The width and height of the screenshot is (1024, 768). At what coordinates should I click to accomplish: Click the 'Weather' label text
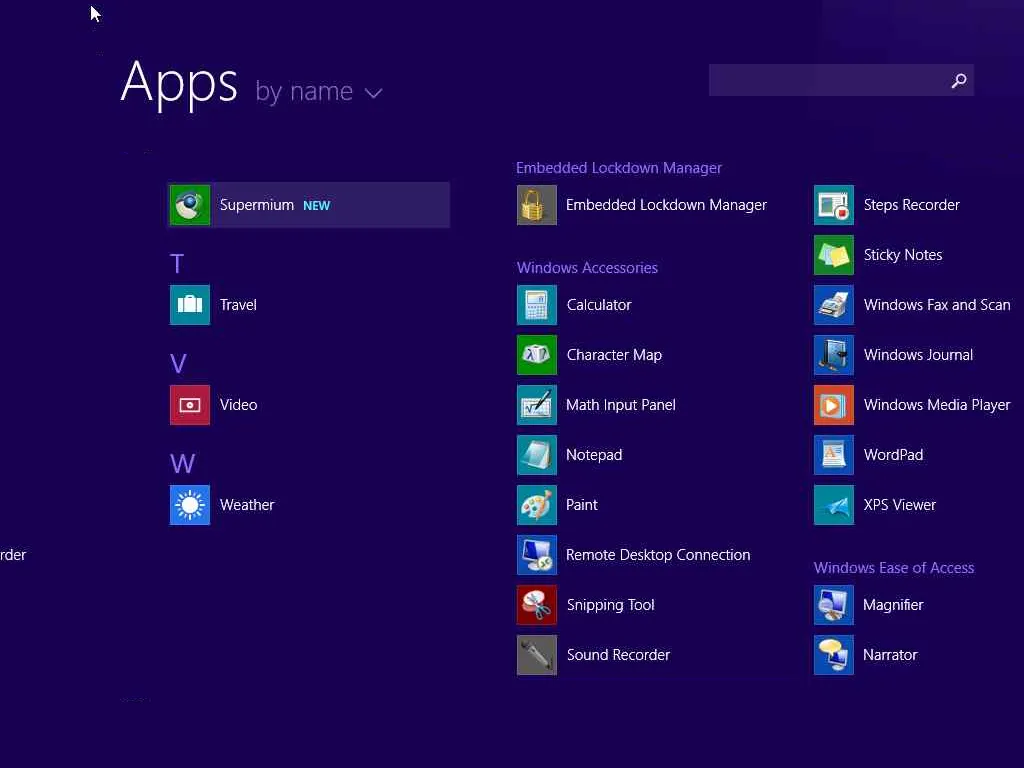[247, 505]
